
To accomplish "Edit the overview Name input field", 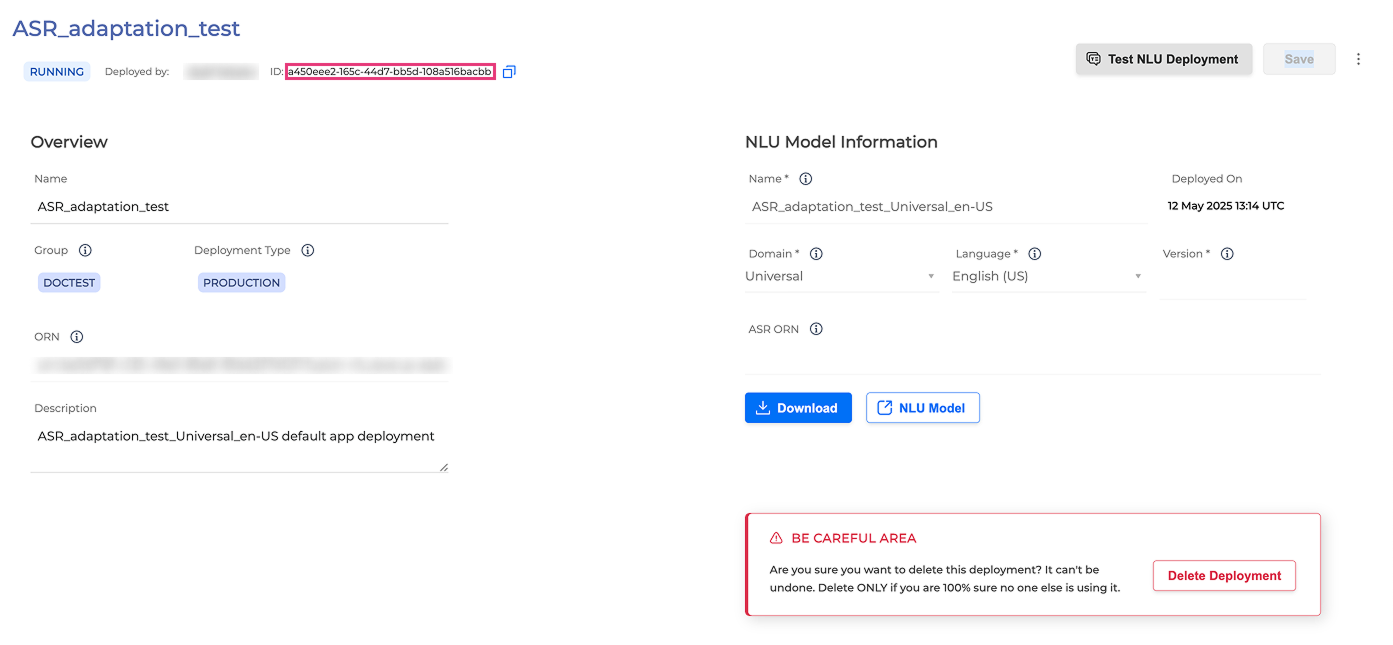I will [x=239, y=207].
